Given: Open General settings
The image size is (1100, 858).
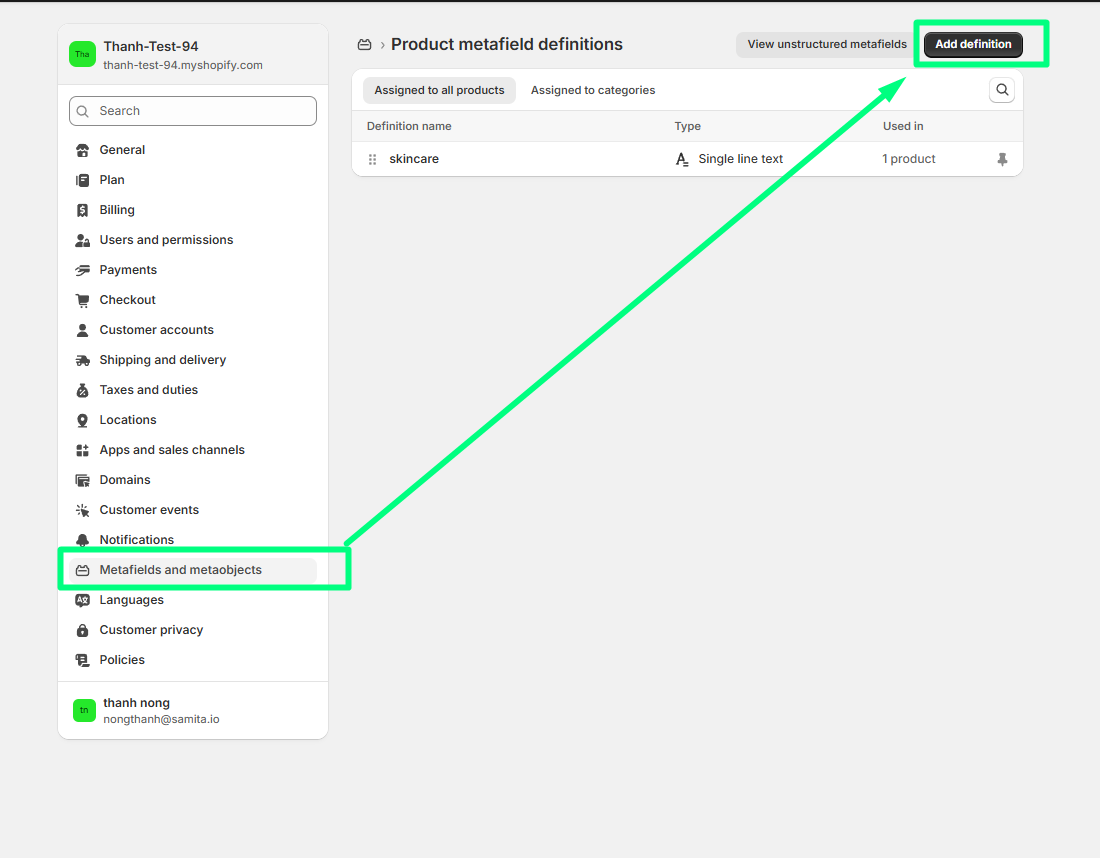Looking at the screenshot, I should click(122, 150).
